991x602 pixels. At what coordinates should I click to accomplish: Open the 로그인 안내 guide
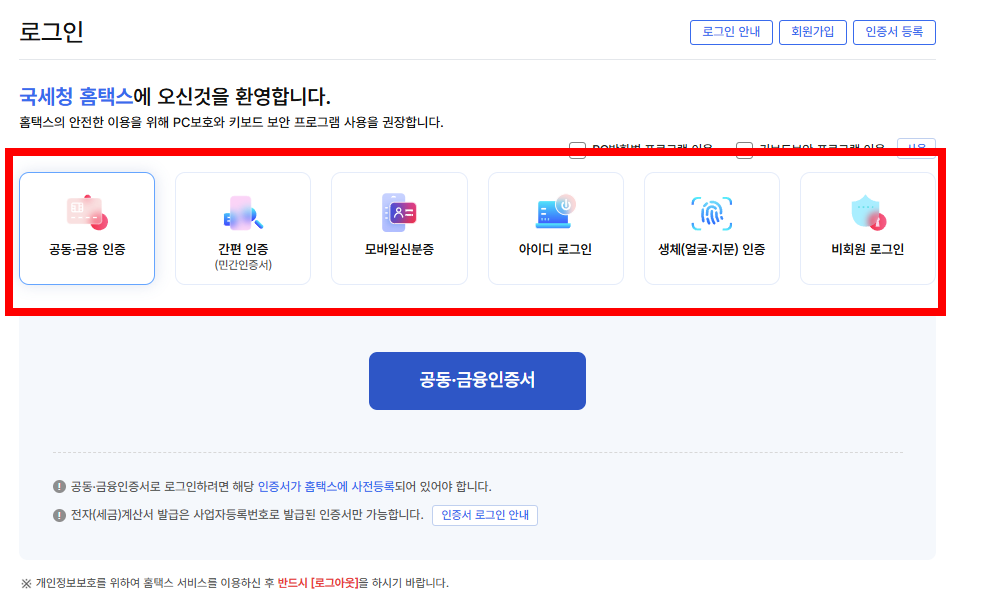(x=731, y=32)
